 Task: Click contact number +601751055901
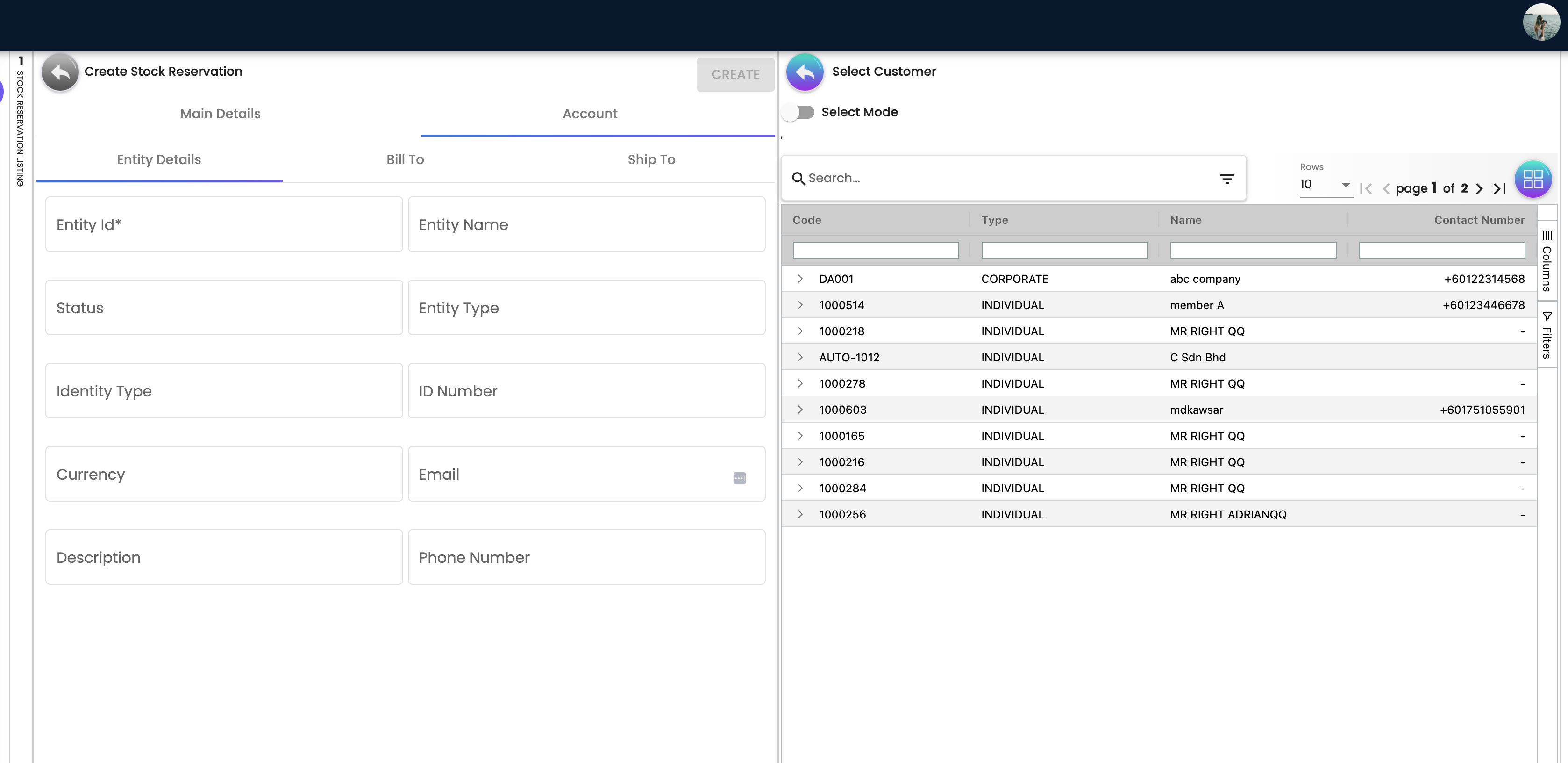[1482, 410]
